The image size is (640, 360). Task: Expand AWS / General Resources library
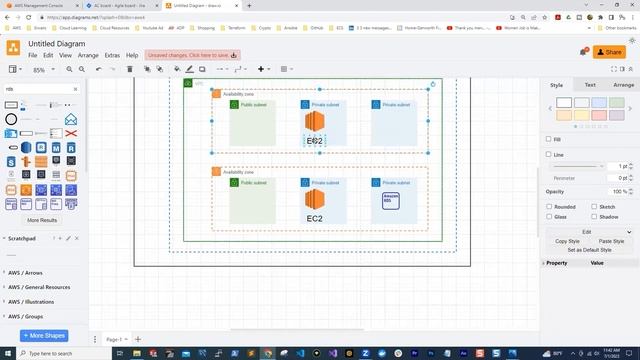coord(39,287)
